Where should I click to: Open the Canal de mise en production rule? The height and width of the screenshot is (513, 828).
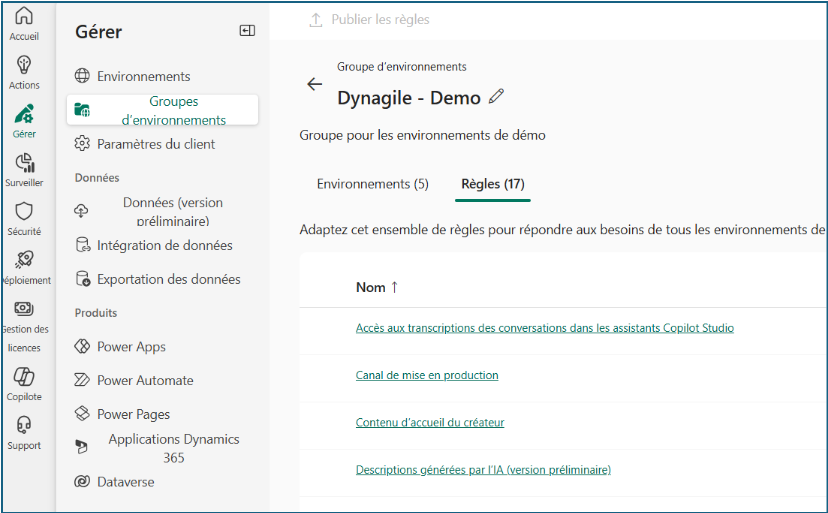coord(427,375)
